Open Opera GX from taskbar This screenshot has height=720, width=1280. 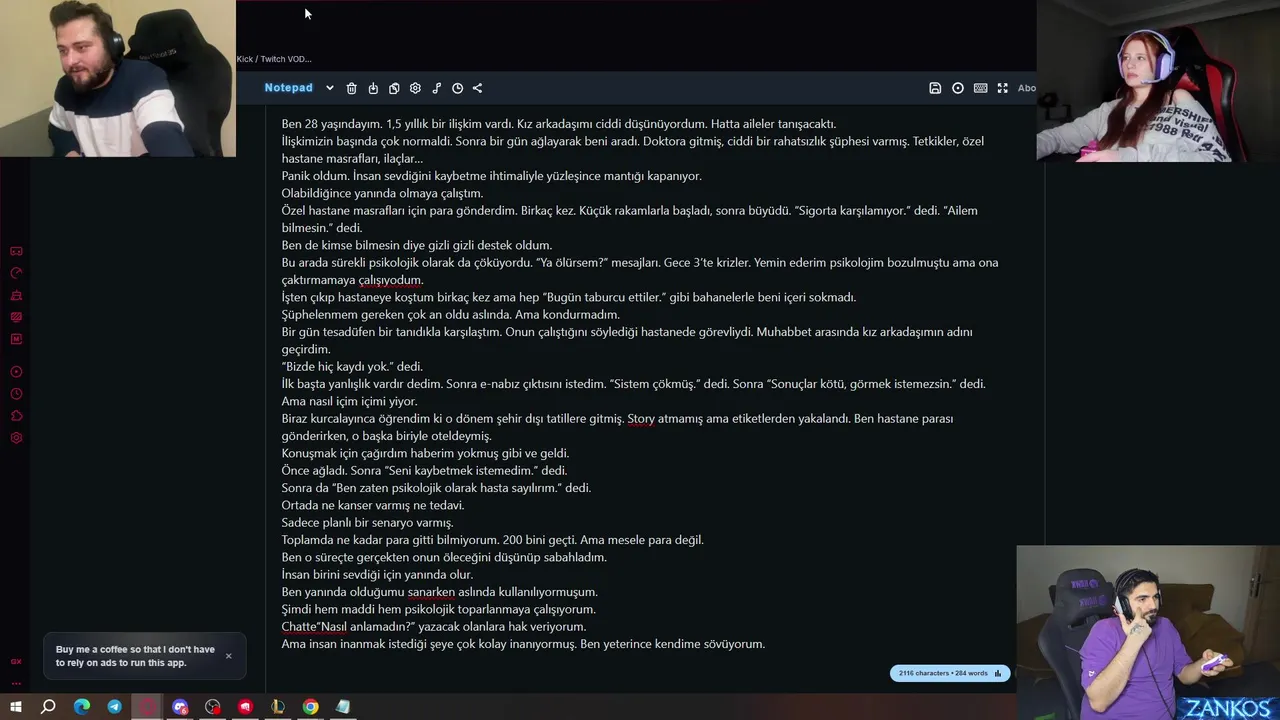click(x=147, y=707)
